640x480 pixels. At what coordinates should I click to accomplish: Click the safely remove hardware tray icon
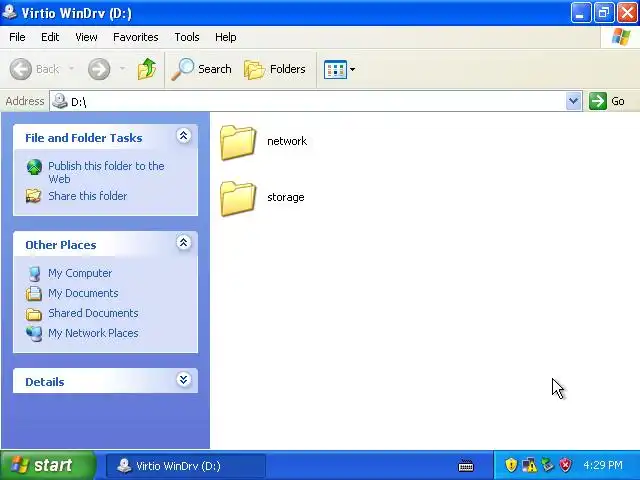coord(547,465)
